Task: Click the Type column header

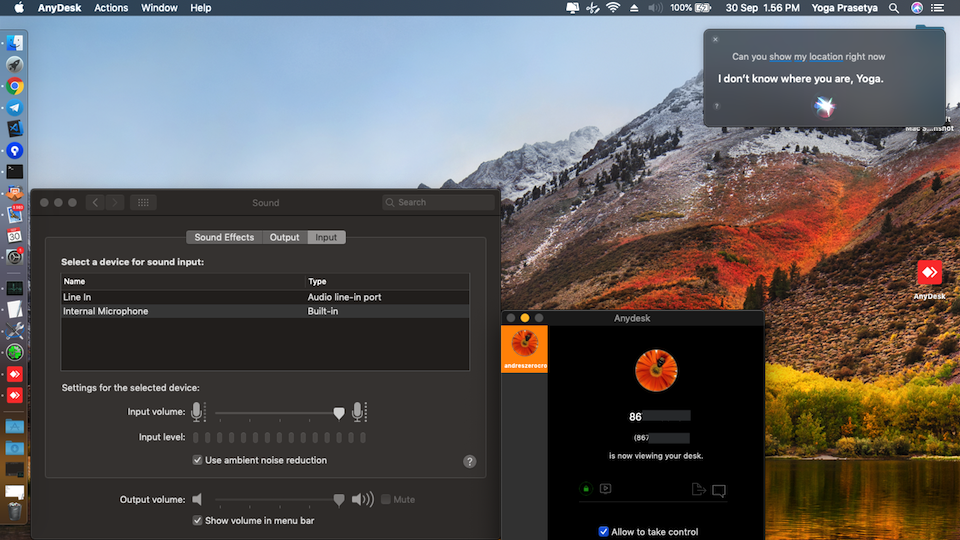Action: (x=388, y=282)
